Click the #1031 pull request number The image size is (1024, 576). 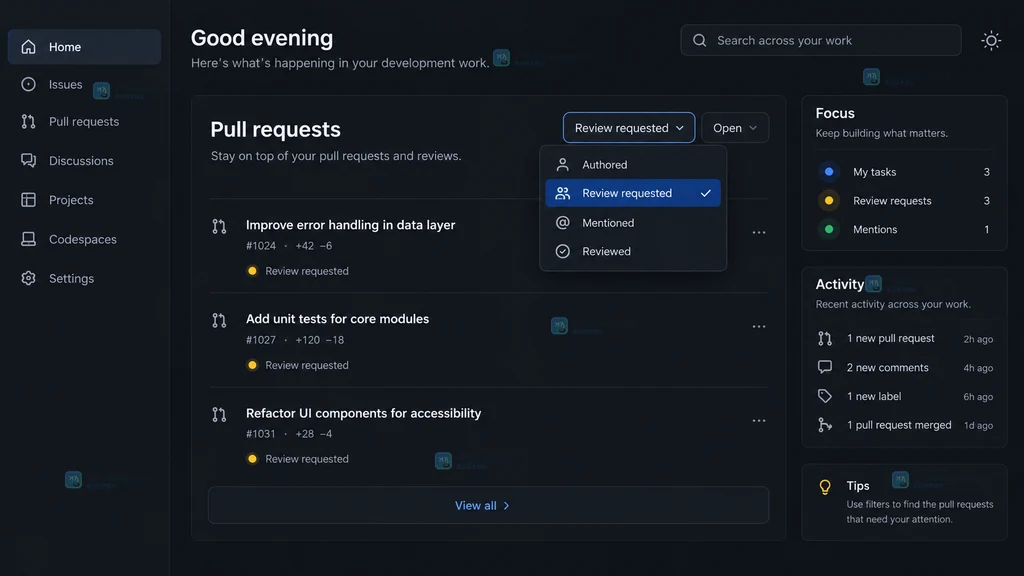(x=261, y=434)
